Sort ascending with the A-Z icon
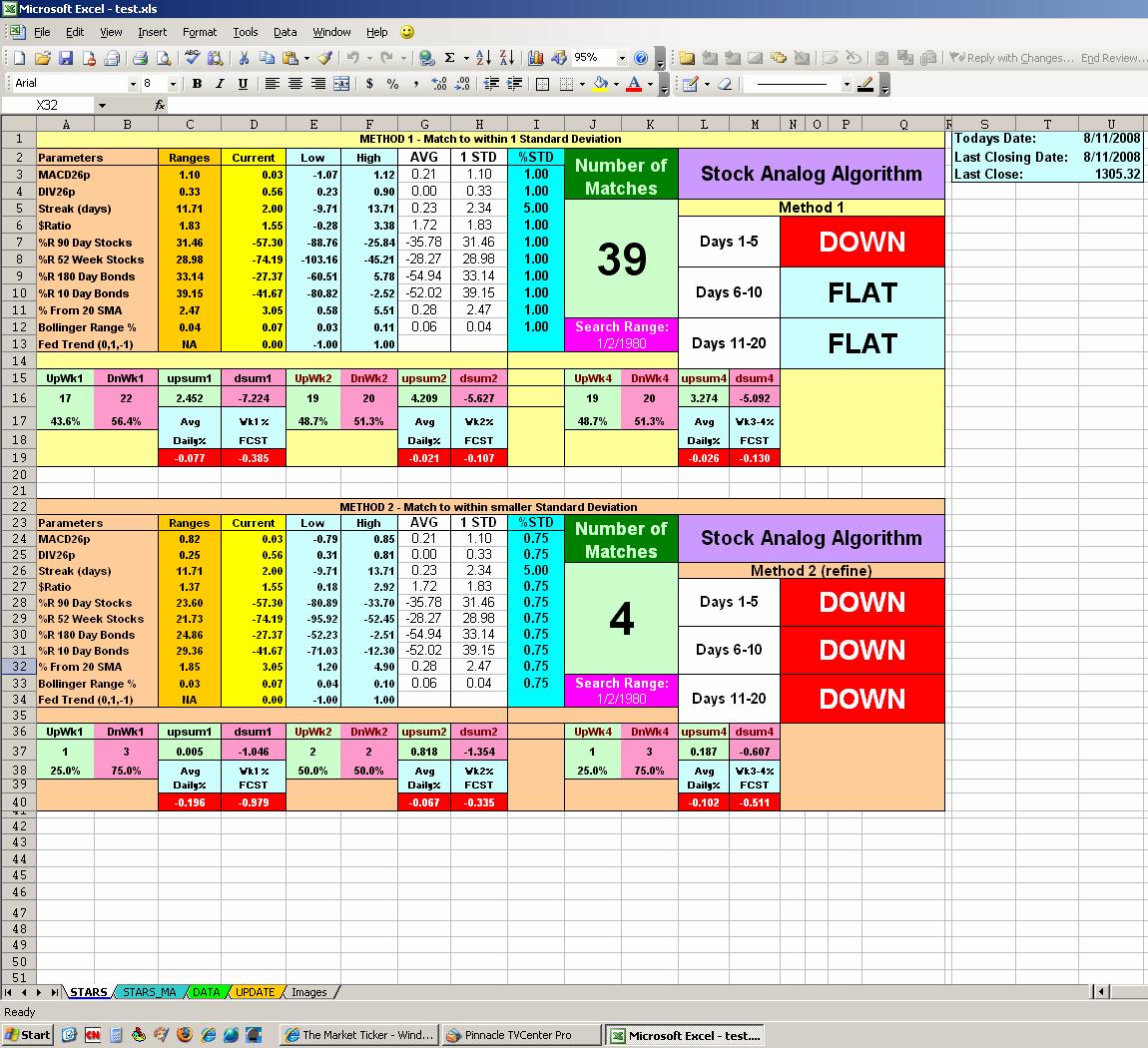Screen dimensions: 1148x1048 (484, 58)
